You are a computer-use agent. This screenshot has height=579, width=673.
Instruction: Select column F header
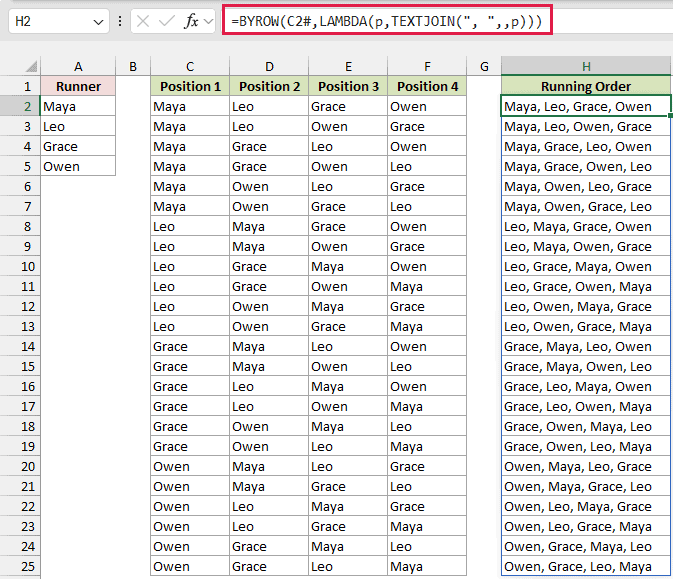point(427,67)
